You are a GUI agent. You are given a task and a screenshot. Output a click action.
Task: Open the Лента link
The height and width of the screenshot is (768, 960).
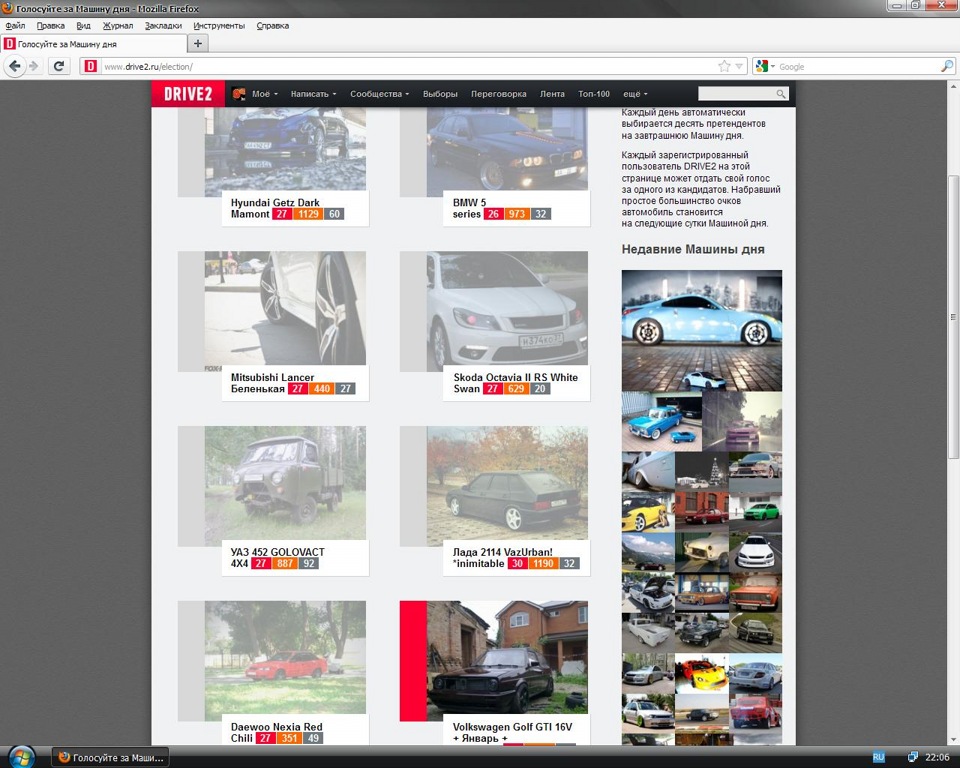click(552, 94)
